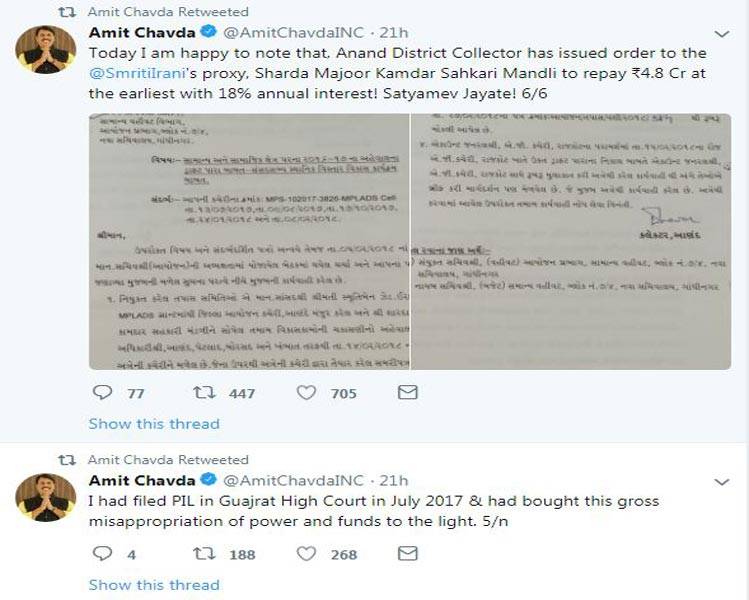Like the tweet with 705 likes
Screen dimensions: 749x600
[x=307, y=393]
